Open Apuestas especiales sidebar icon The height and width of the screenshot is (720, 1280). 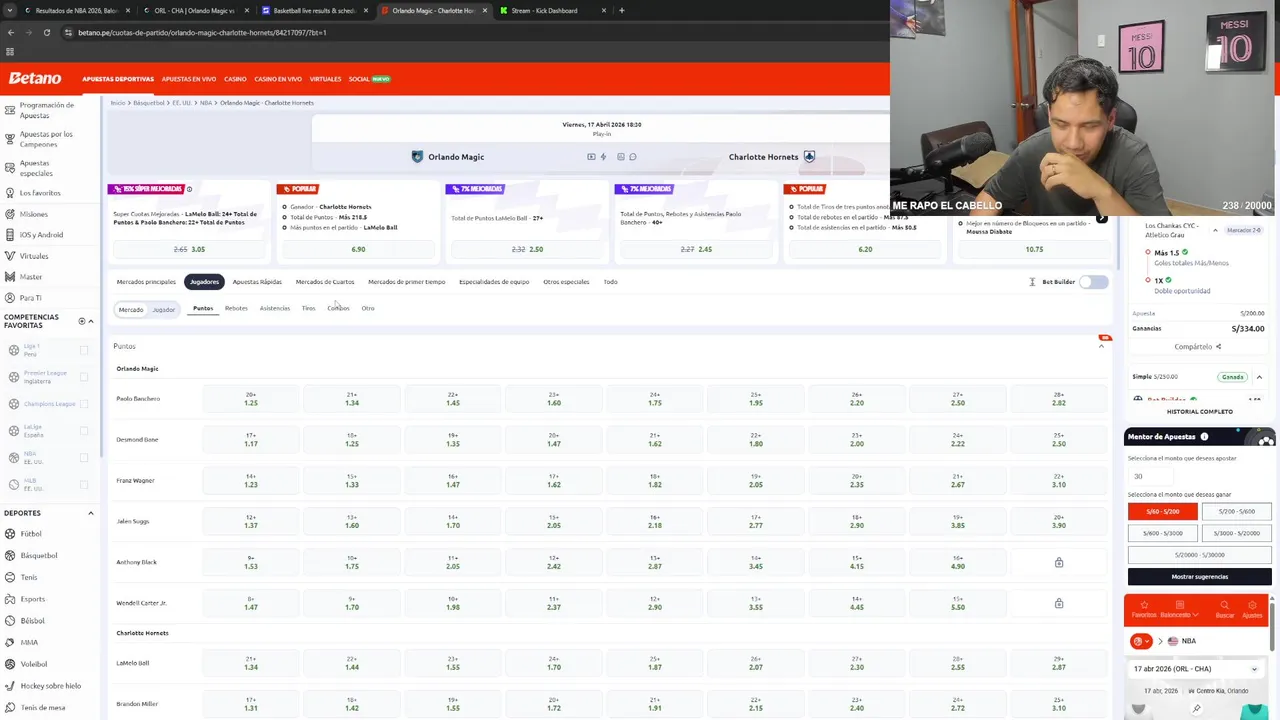tap(9, 168)
